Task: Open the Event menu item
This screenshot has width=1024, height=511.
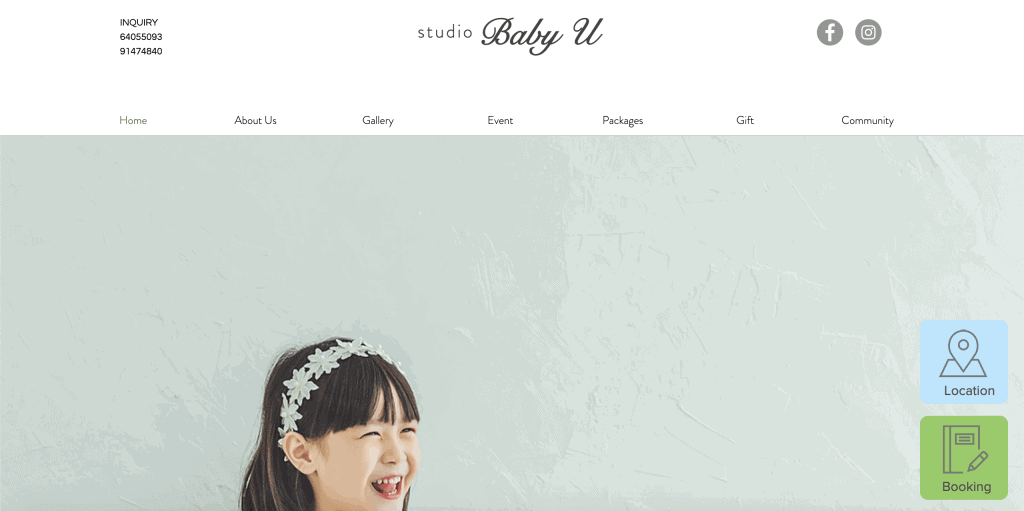Action: pyautogui.click(x=500, y=120)
